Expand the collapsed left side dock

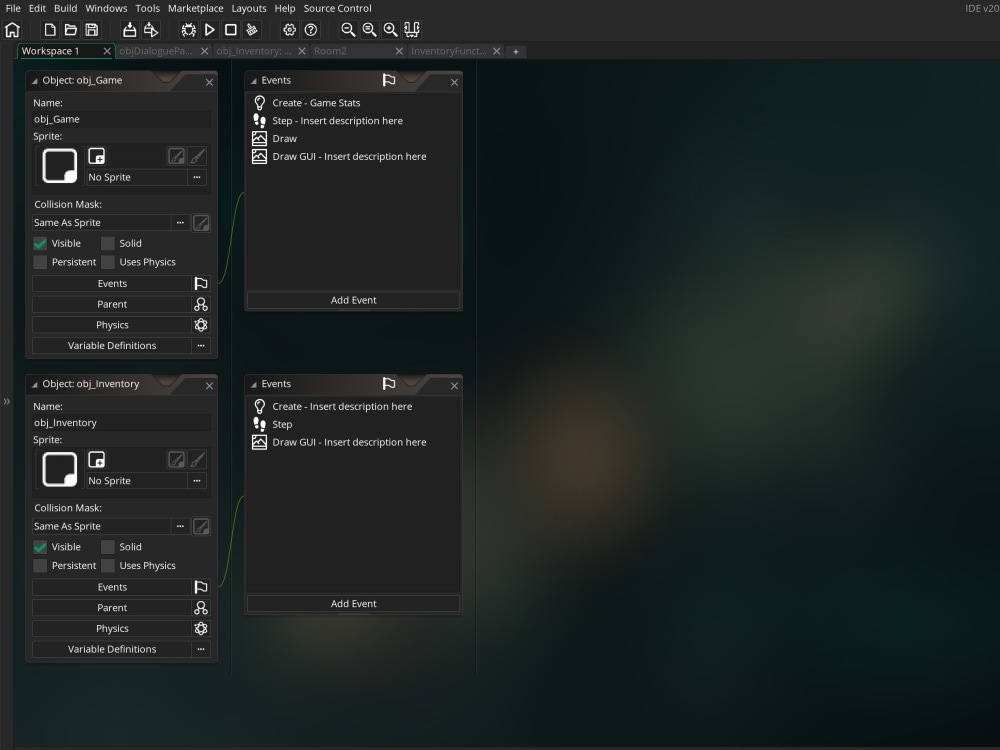point(6,401)
